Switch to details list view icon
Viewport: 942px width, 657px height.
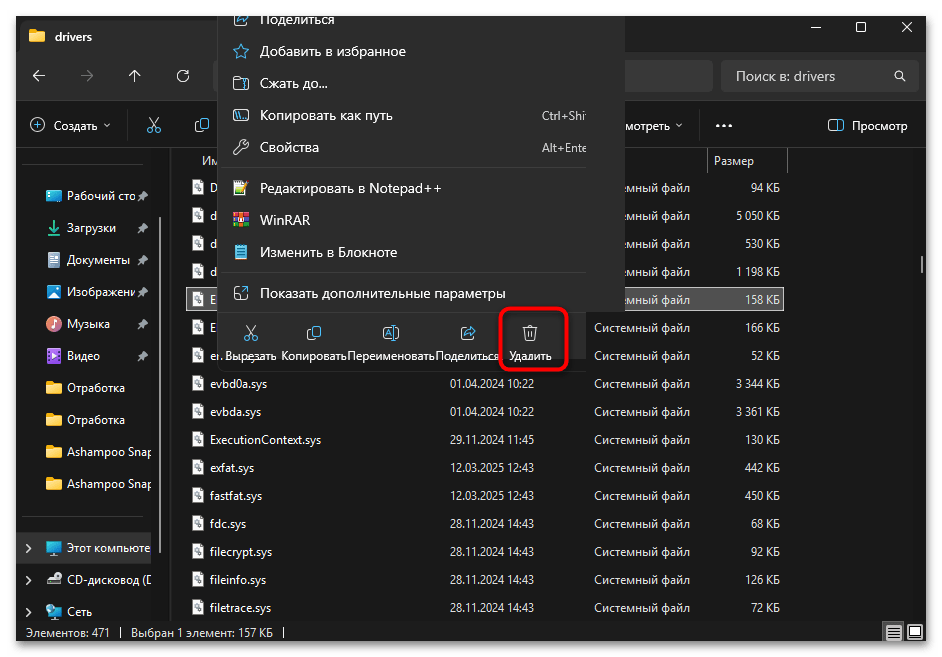coord(893,632)
